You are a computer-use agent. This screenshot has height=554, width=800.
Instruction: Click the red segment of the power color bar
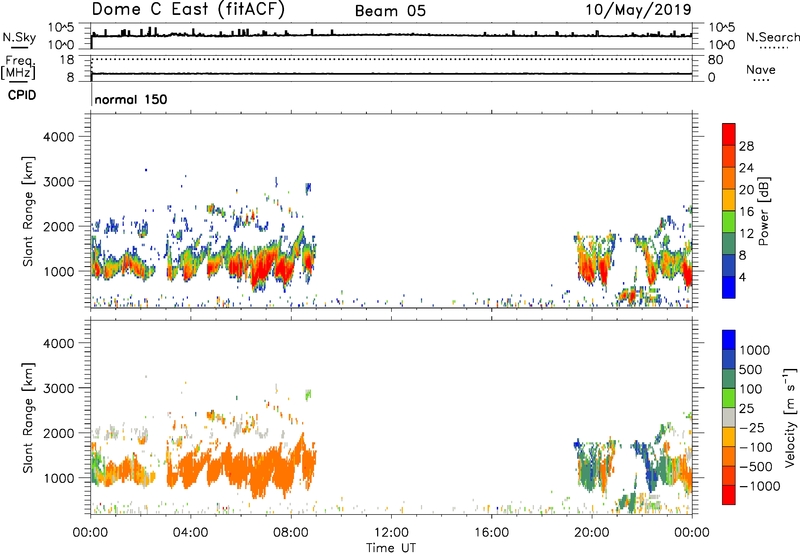click(x=729, y=134)
